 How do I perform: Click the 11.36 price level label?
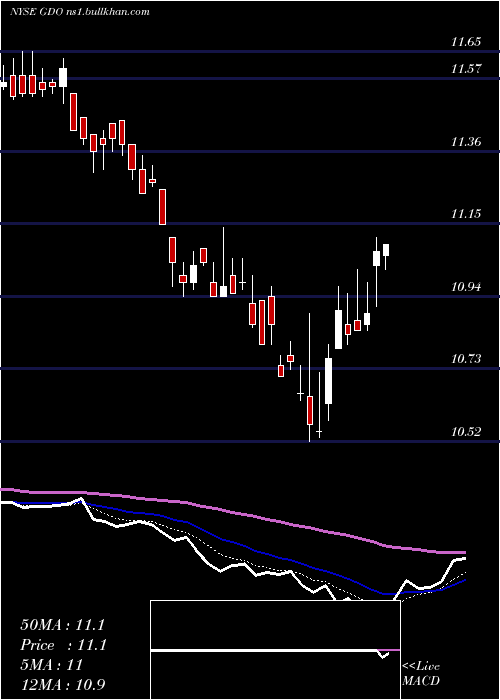point(466,142)
